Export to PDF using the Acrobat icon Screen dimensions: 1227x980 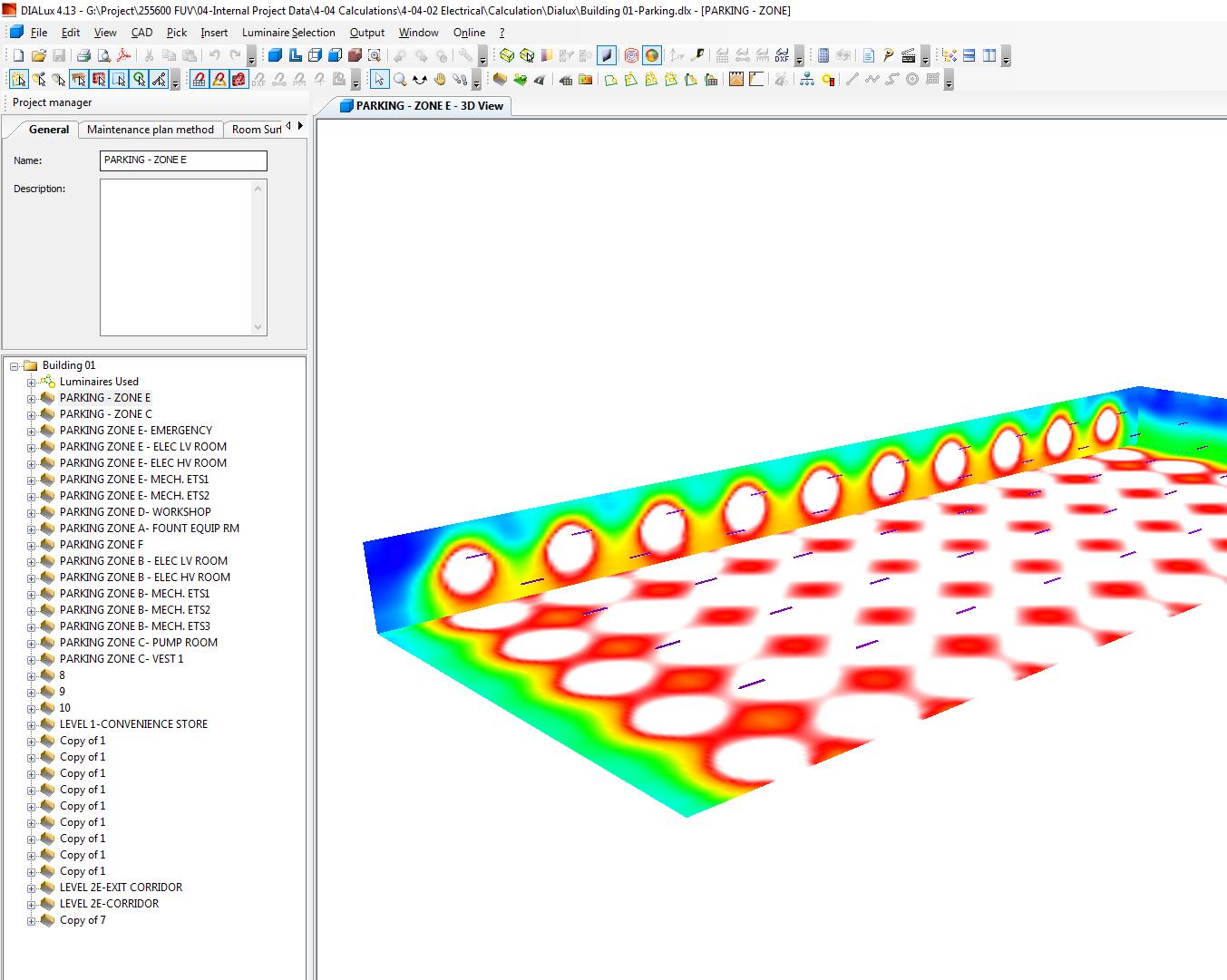pos(124,56)
